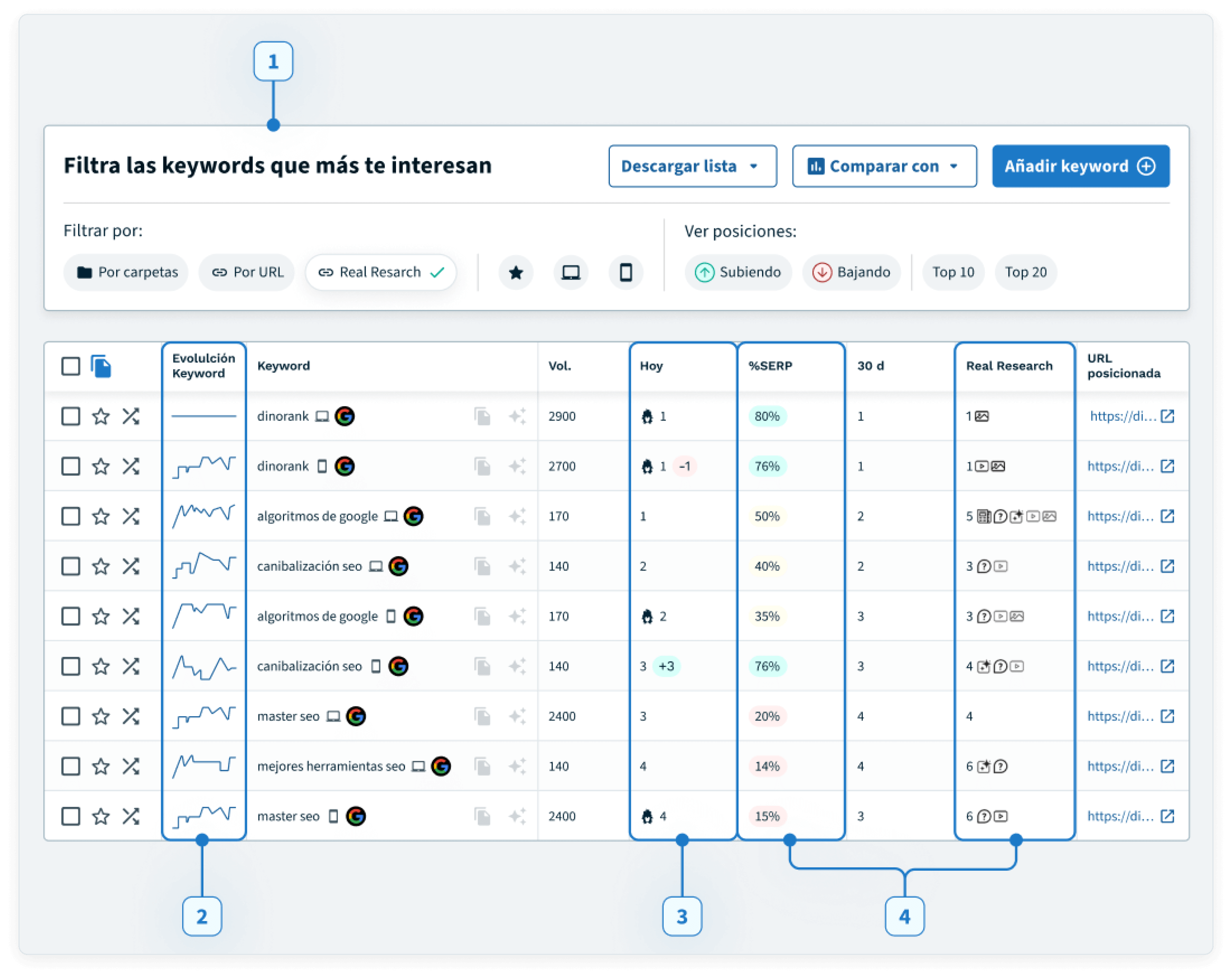Click sparkle icon in dinorank mobile row
Screen dimensions: 1232x978
click(x=517, y=466)
